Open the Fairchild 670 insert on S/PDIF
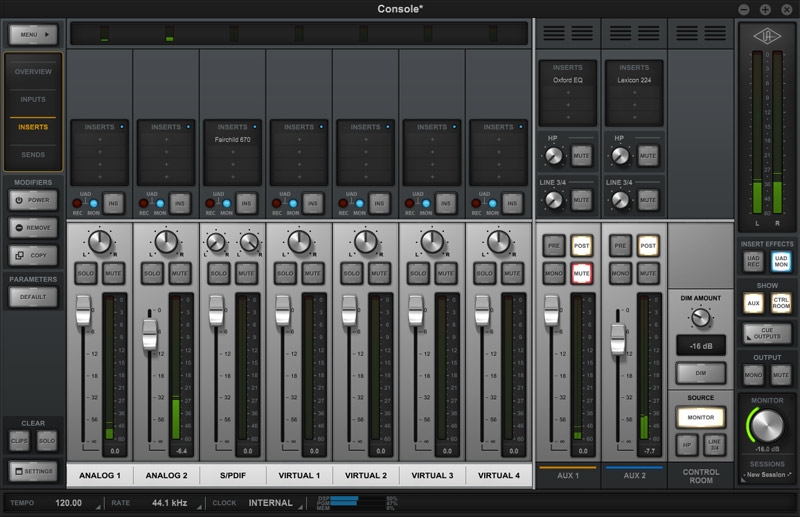This screenshot has height=517, width=800. pyautogui.click(x=233, y=140)
